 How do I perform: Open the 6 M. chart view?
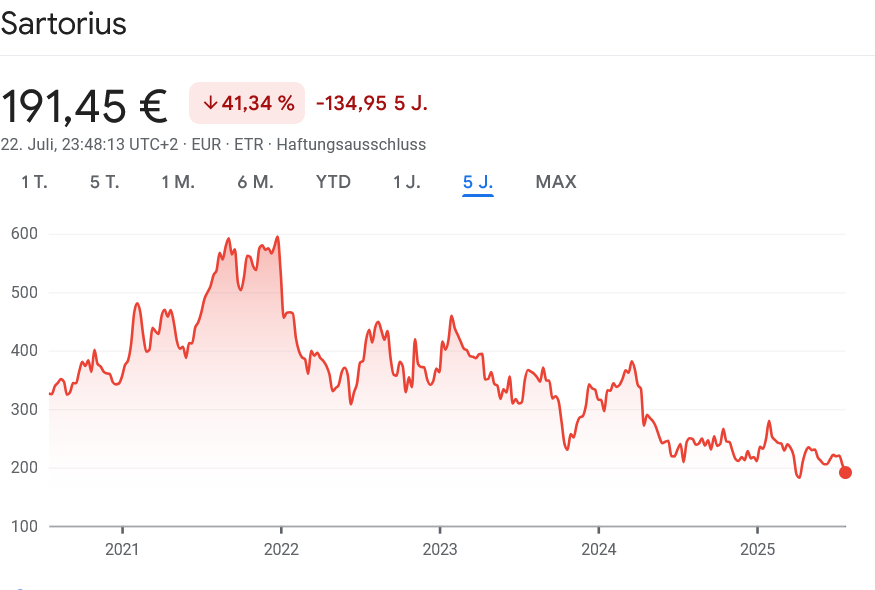(x=255, y=182)
